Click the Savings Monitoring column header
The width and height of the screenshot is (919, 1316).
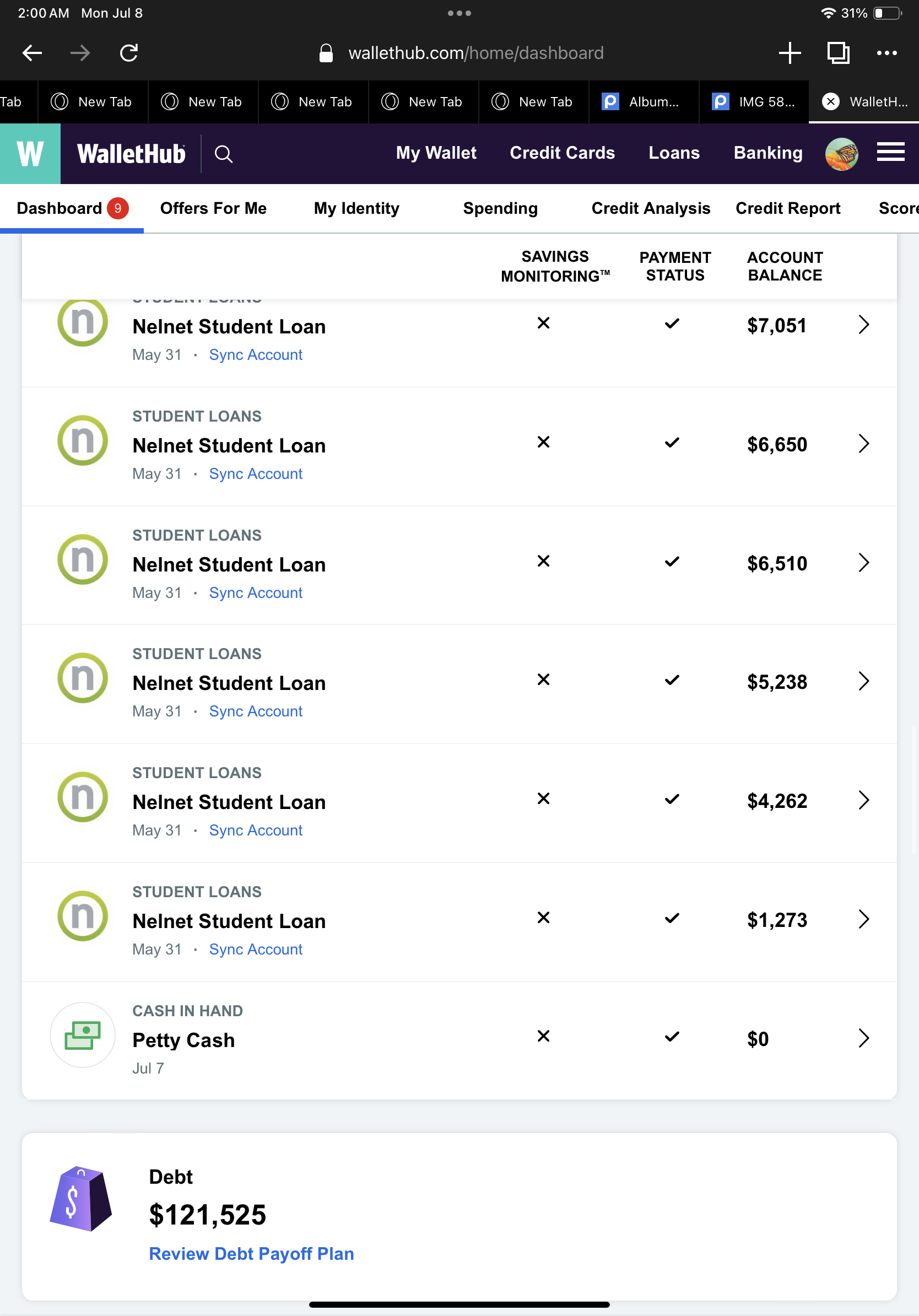tap(555, 266)
